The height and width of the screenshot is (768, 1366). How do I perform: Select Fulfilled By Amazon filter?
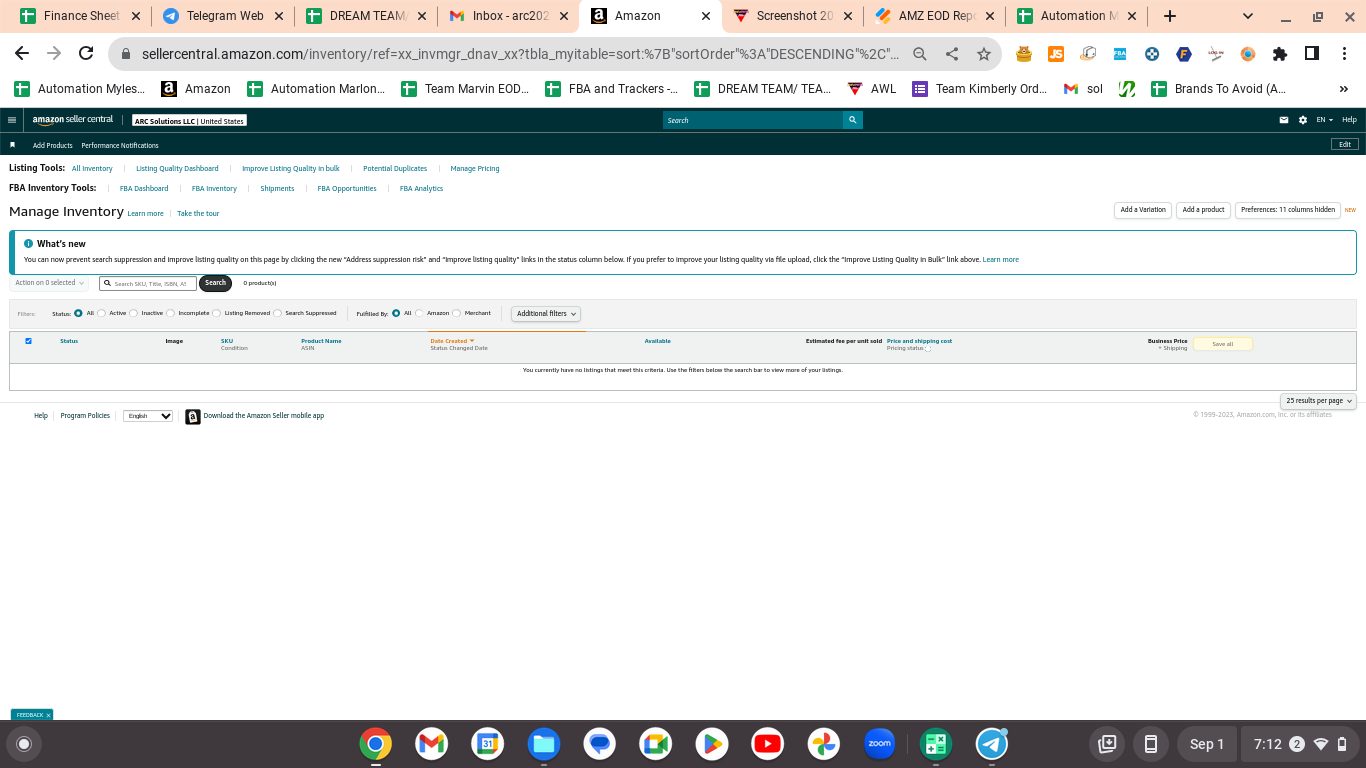pos(420,313)
